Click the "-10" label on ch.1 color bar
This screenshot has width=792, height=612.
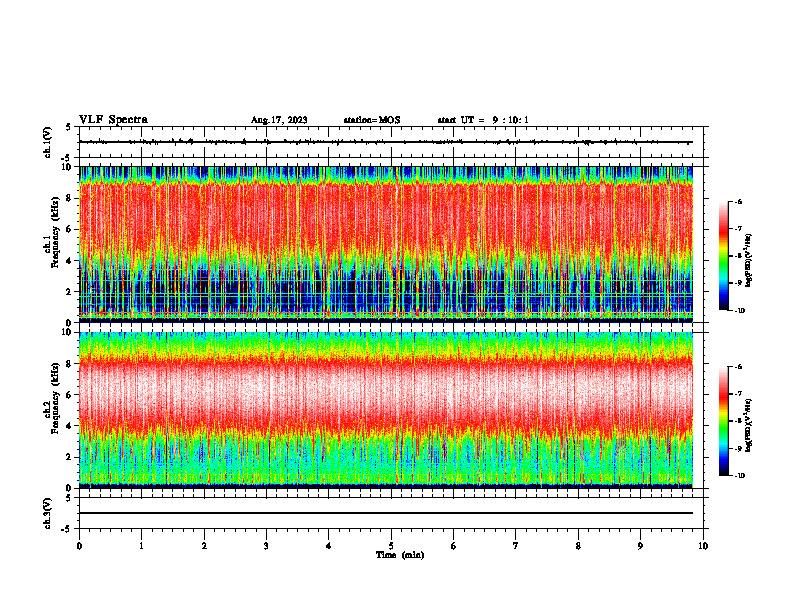[739, 310]
